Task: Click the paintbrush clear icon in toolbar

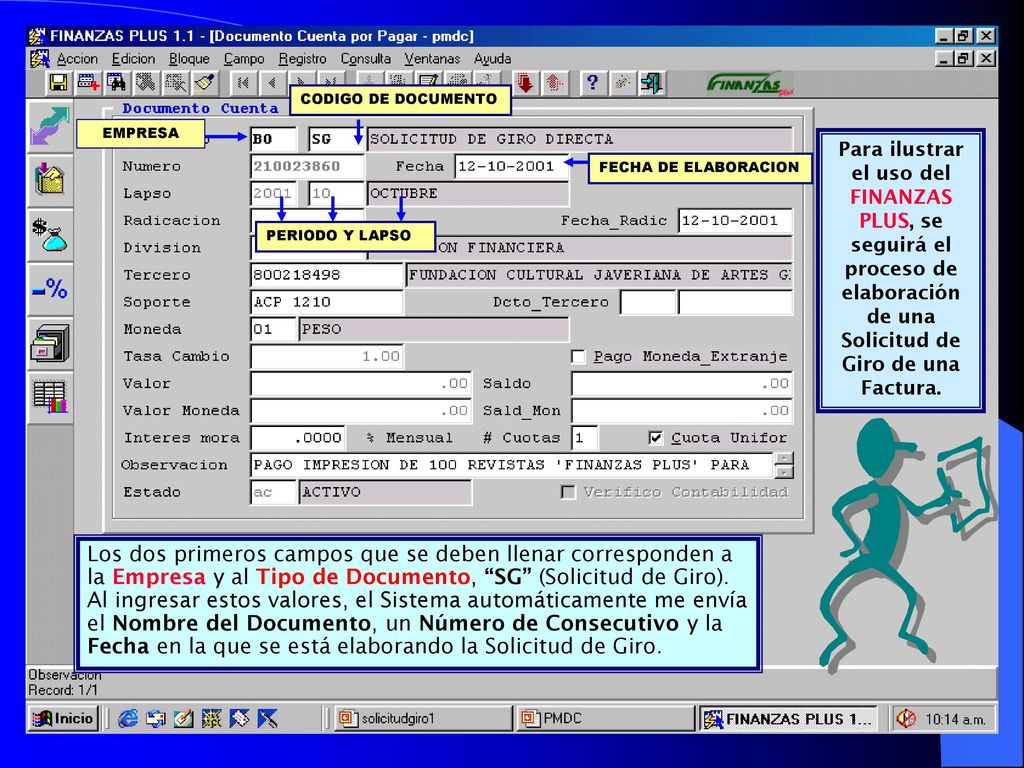Action: click(205, 83)
